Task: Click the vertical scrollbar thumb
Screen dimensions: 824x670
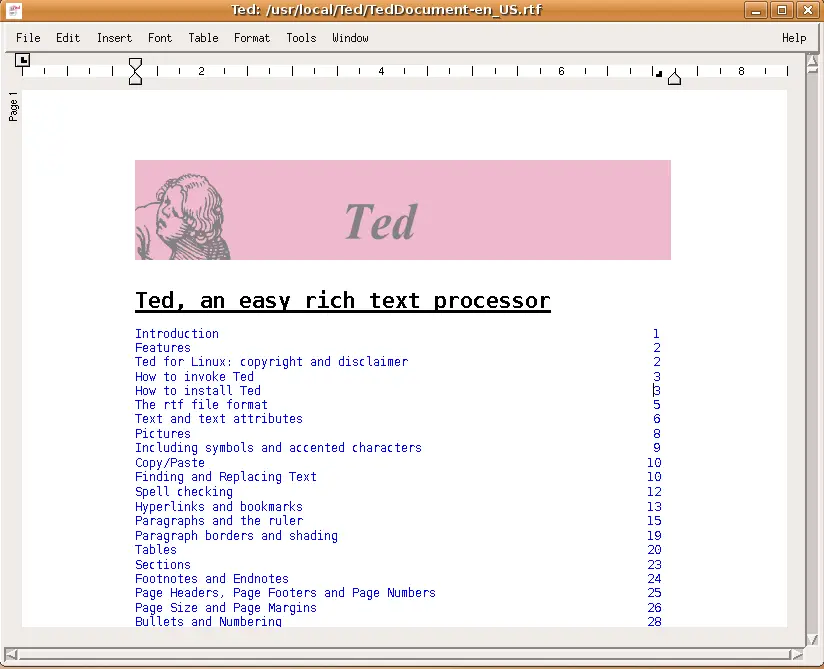Action: coord(811,350)
